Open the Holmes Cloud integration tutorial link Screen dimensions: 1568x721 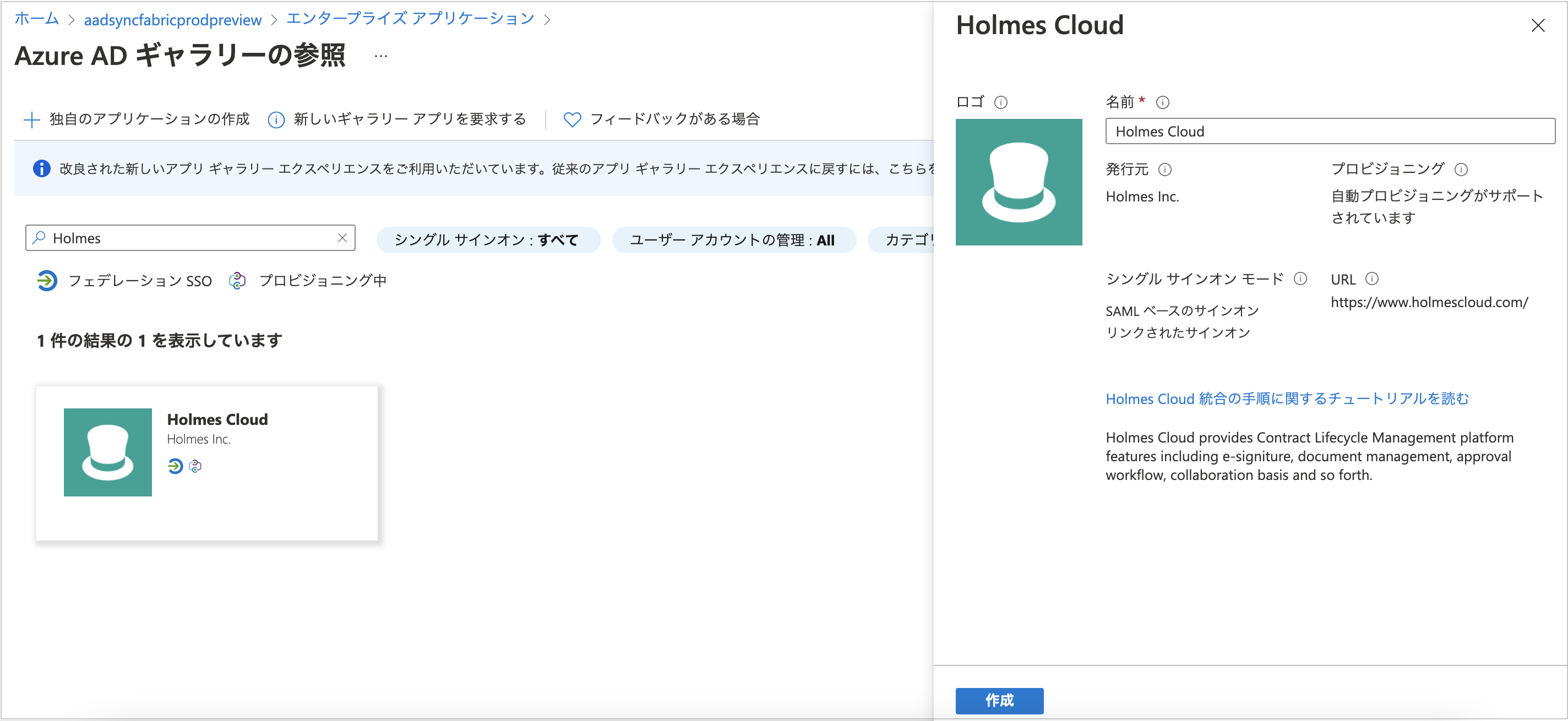pos(1287,398)
